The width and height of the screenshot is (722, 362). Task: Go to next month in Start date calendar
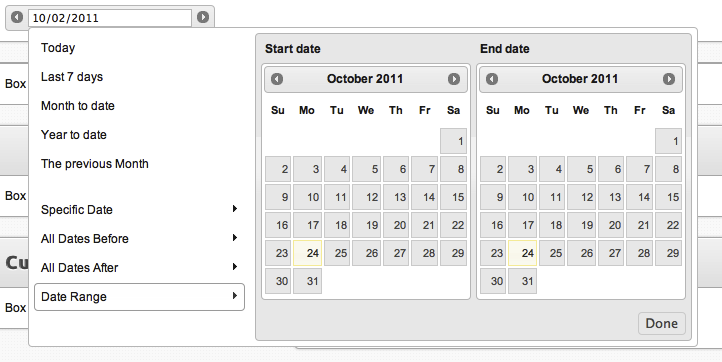pyautogui.click(x=454, y=79)
